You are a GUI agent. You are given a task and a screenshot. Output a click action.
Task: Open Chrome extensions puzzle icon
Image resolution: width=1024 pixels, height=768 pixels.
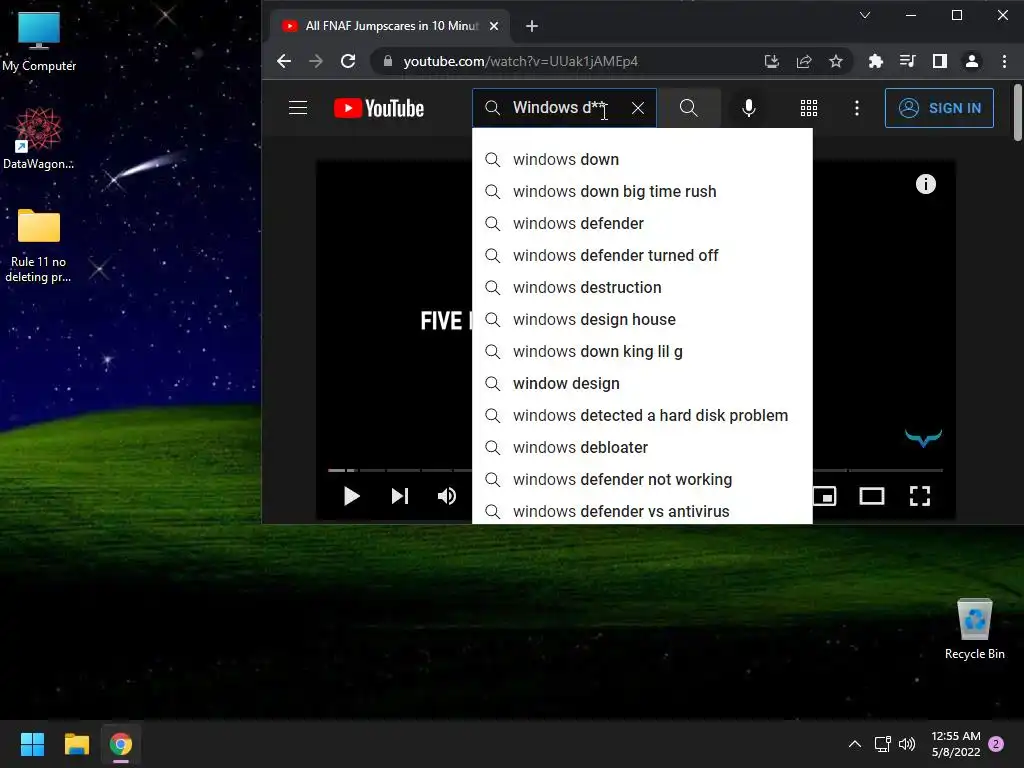(x=876, y=61)
